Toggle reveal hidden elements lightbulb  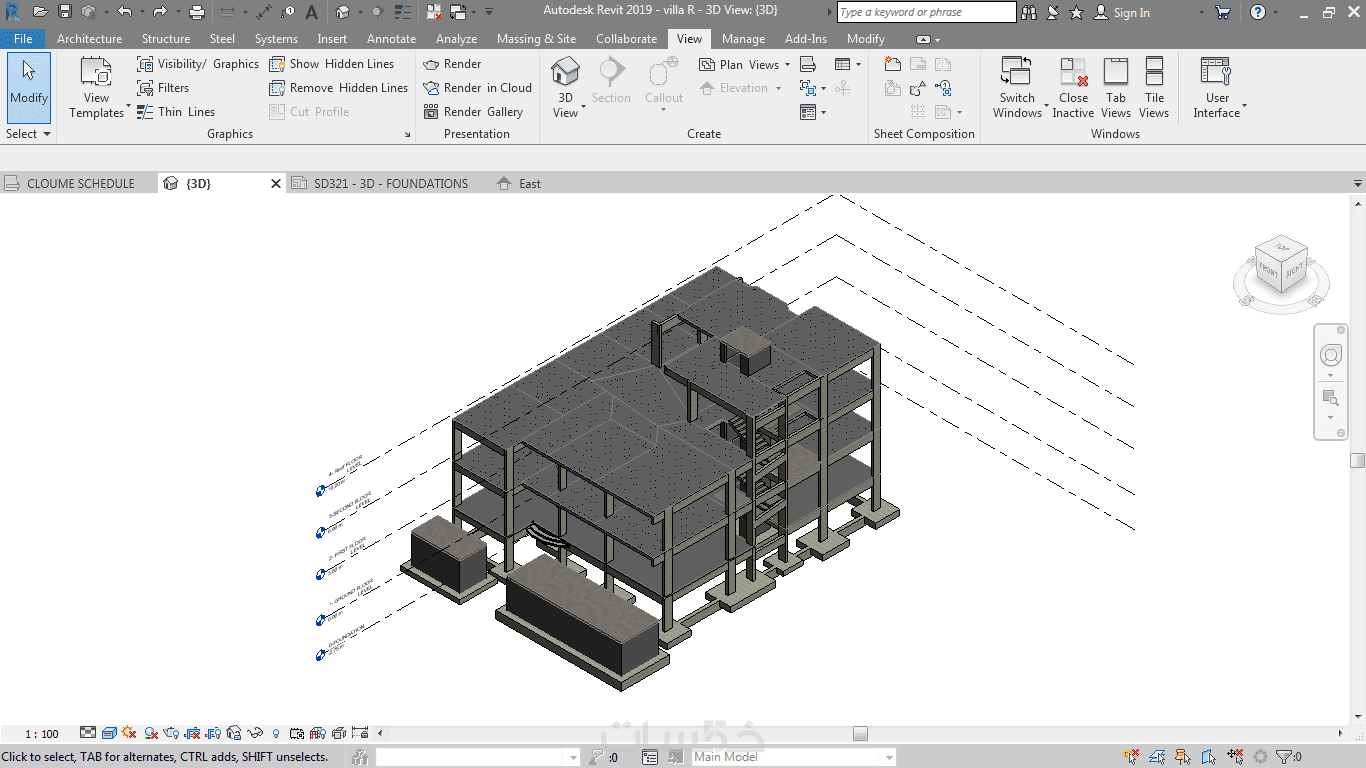tap(276, 733)
